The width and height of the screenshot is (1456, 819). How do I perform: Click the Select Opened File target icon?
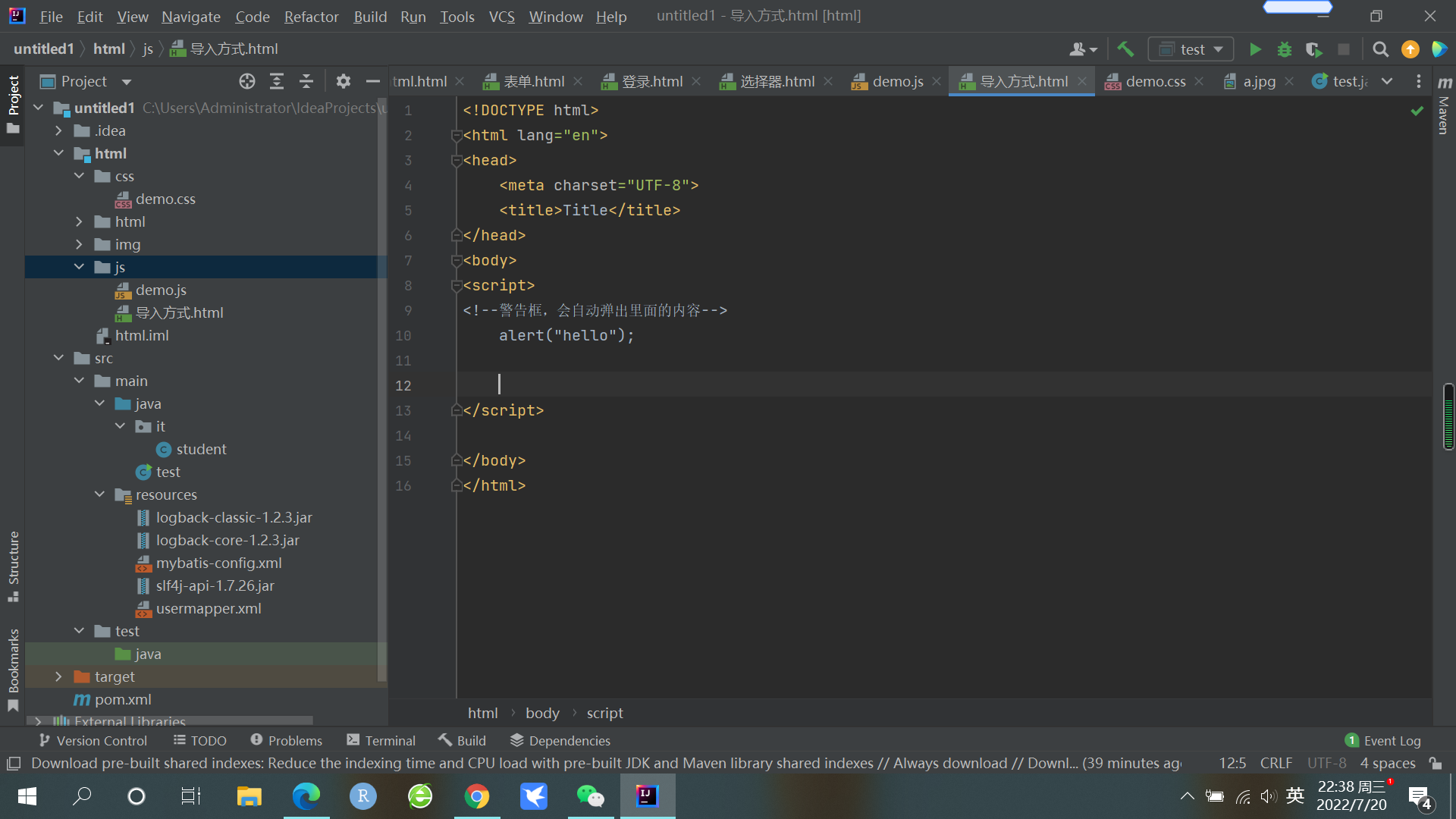pyautogui.click(x=247, y=81)
